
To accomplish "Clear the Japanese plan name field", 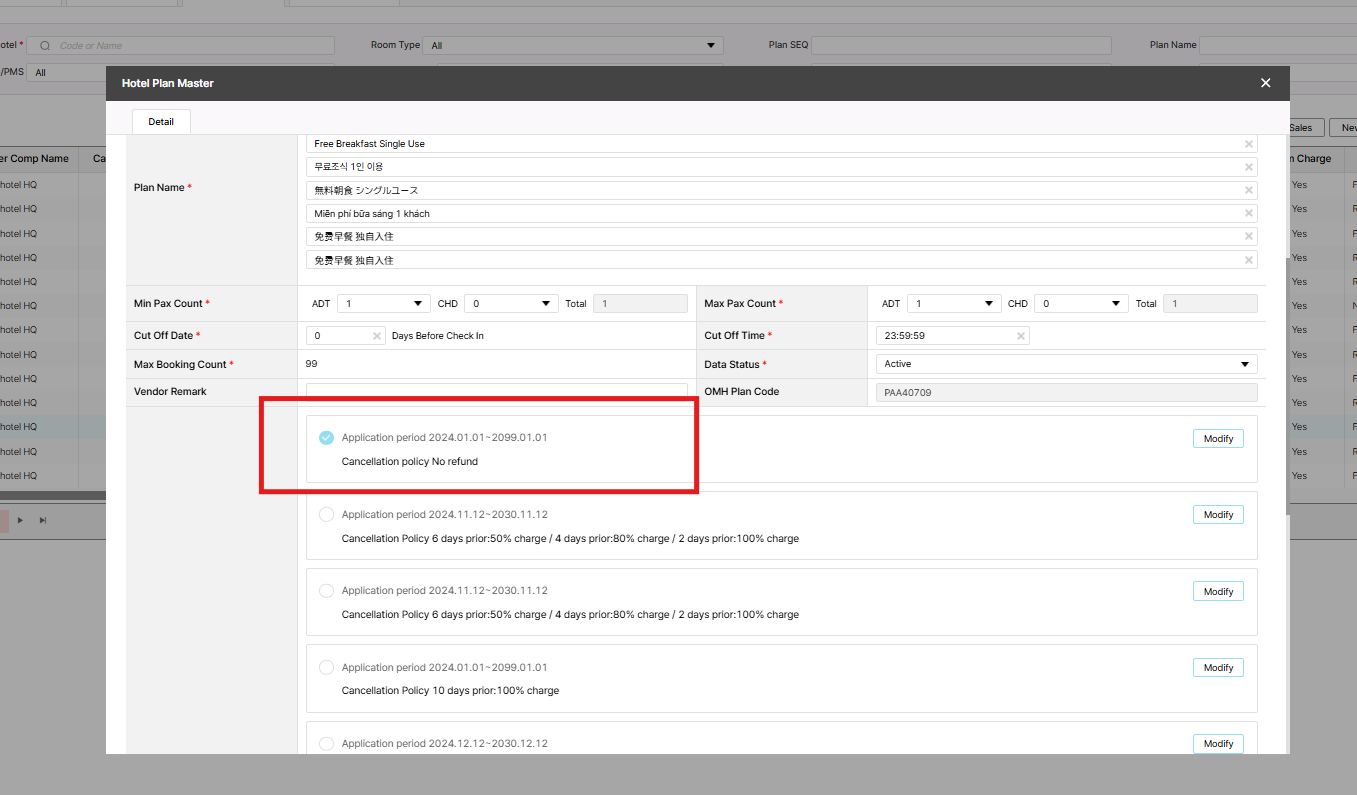I will 1248,191.
